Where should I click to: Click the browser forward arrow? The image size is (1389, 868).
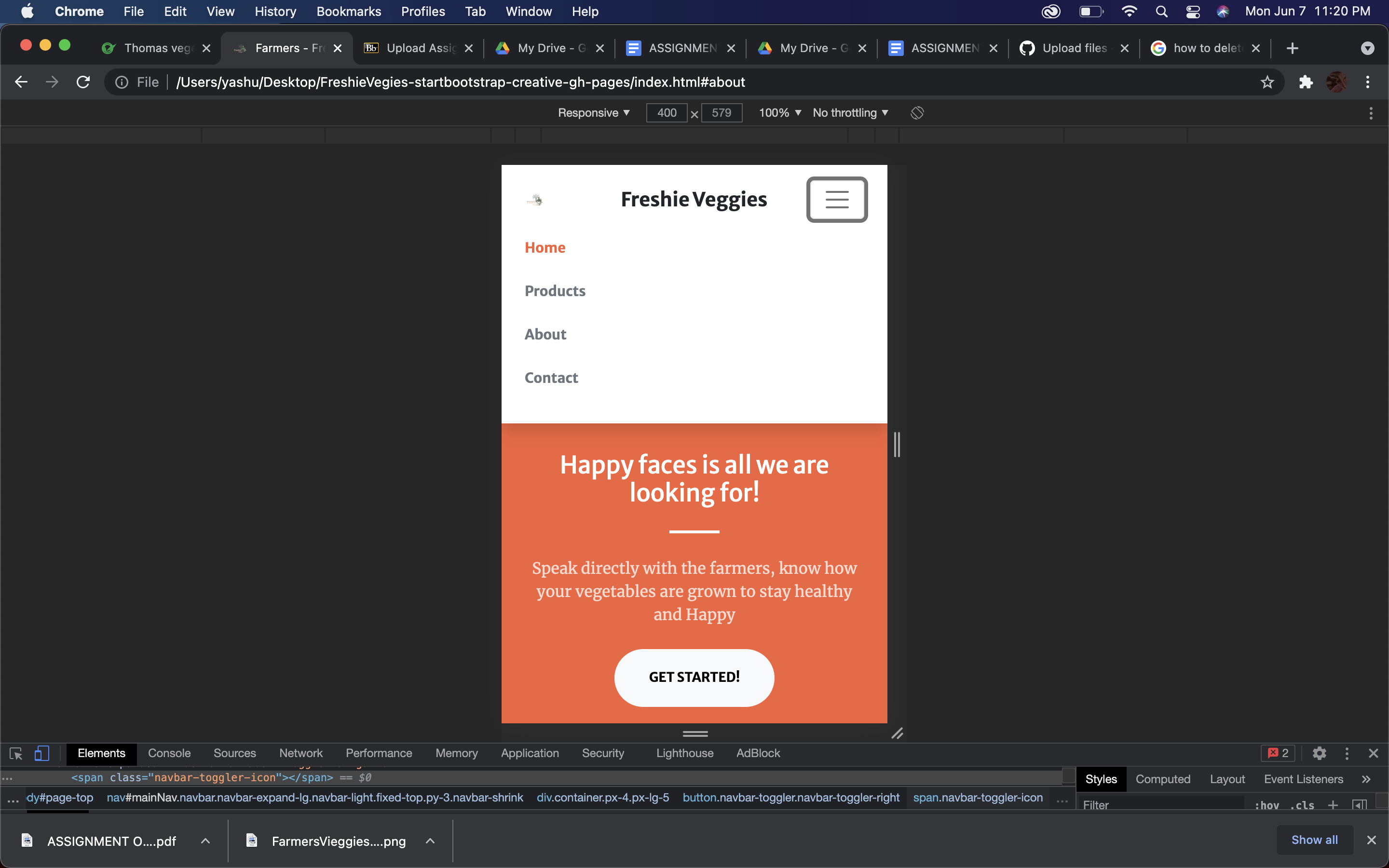coord(52,82)
